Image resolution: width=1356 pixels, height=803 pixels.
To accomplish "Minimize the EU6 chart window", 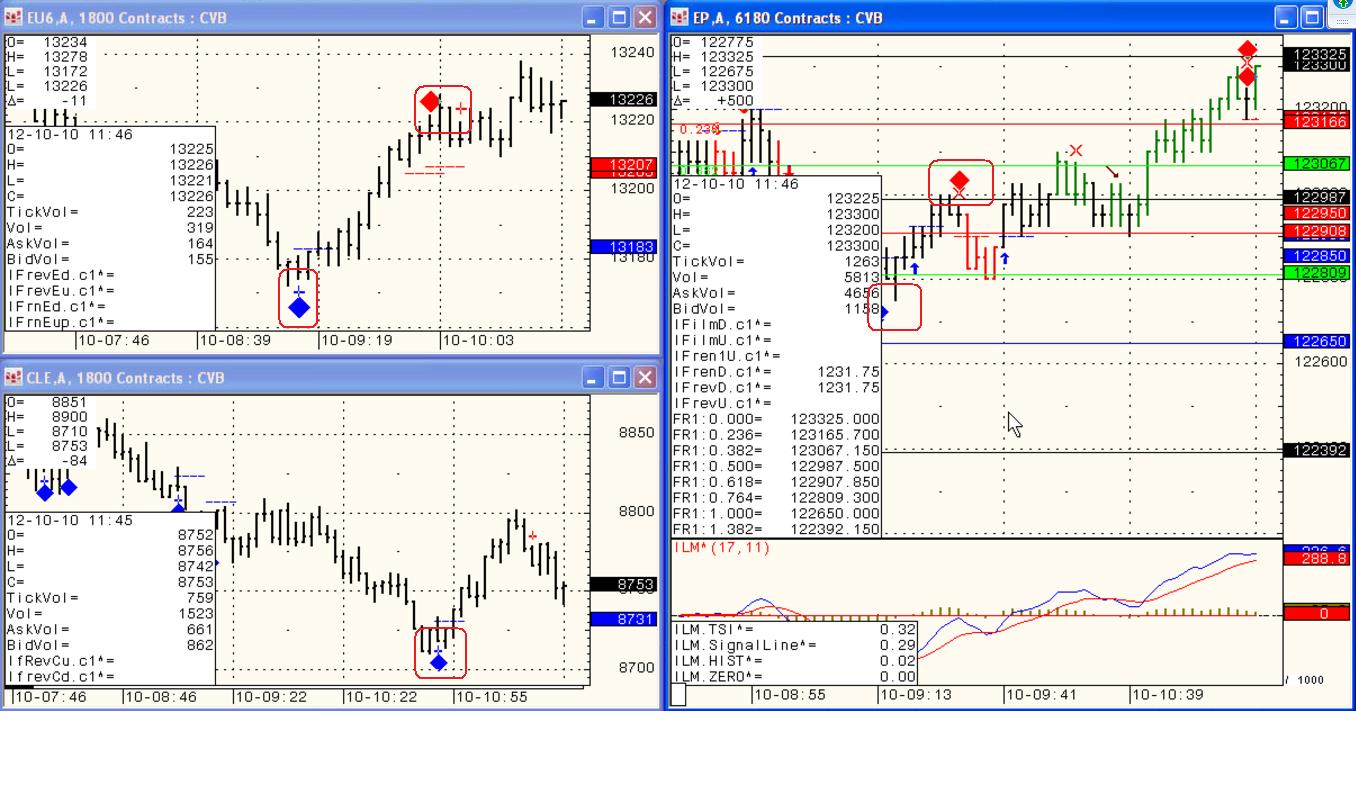I will tap(593, 17).
